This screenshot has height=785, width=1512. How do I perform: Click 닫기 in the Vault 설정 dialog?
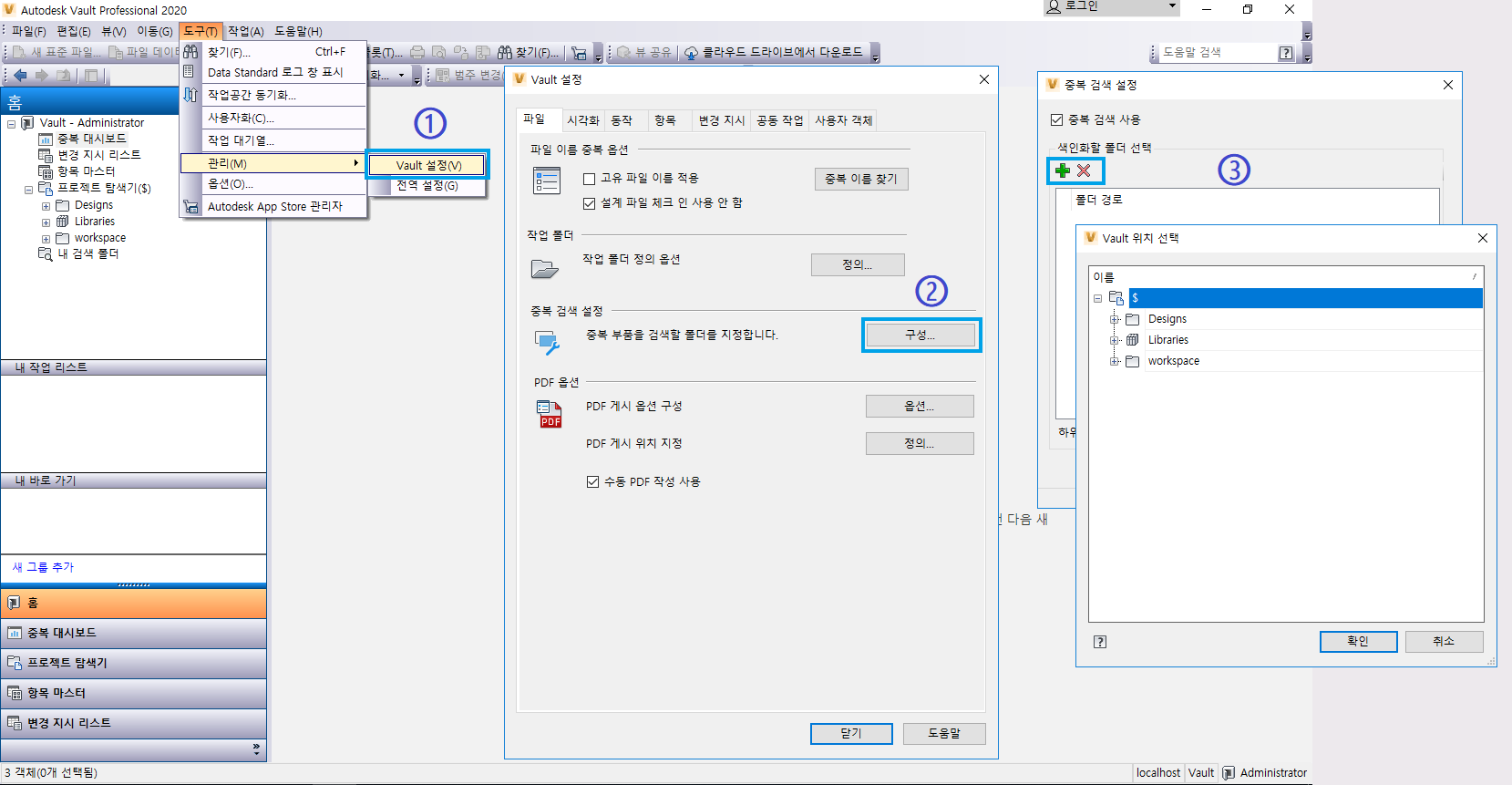tap(851, 733)
